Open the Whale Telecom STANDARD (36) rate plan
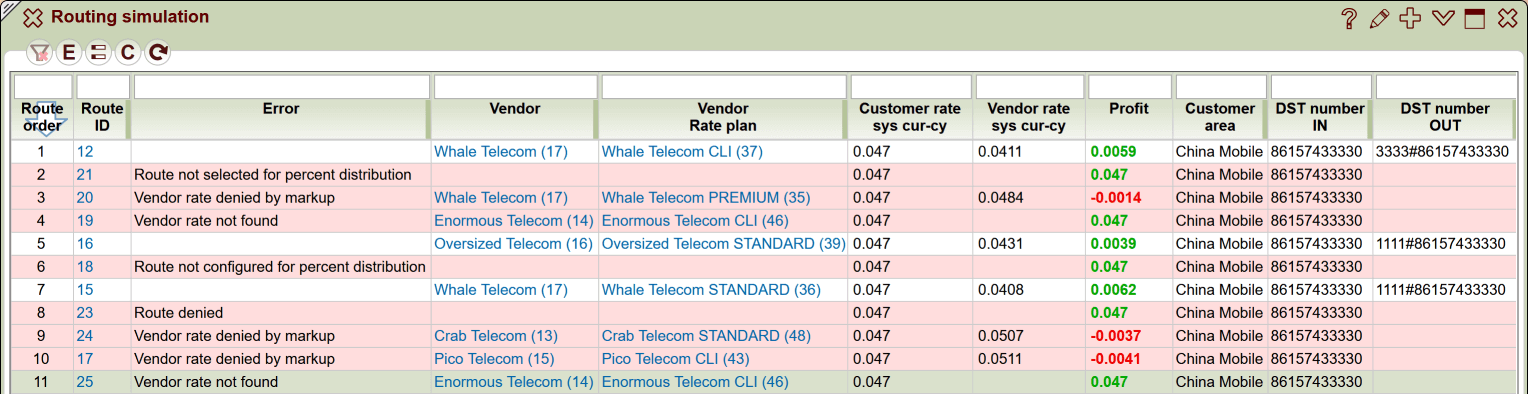1528x394 pixels. coord(711,289)
